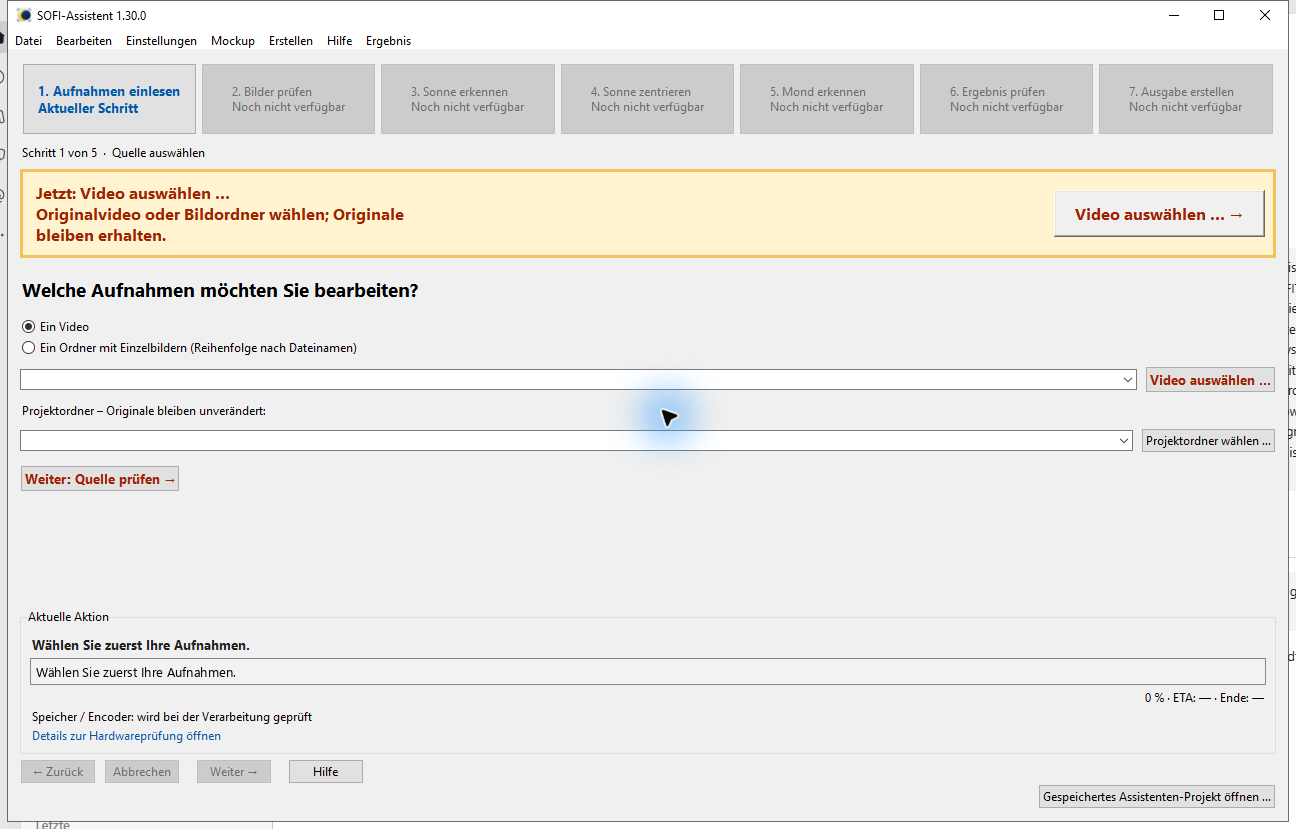Click the large 'Video auswählen … →' banner button
1296x829 pixels.
1159,214
